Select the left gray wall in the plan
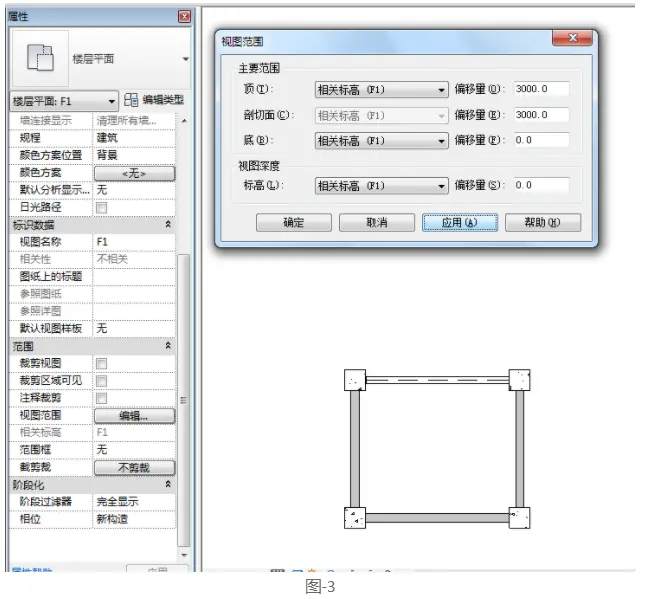This screenshot has width=647, height=599. [355, 449]
